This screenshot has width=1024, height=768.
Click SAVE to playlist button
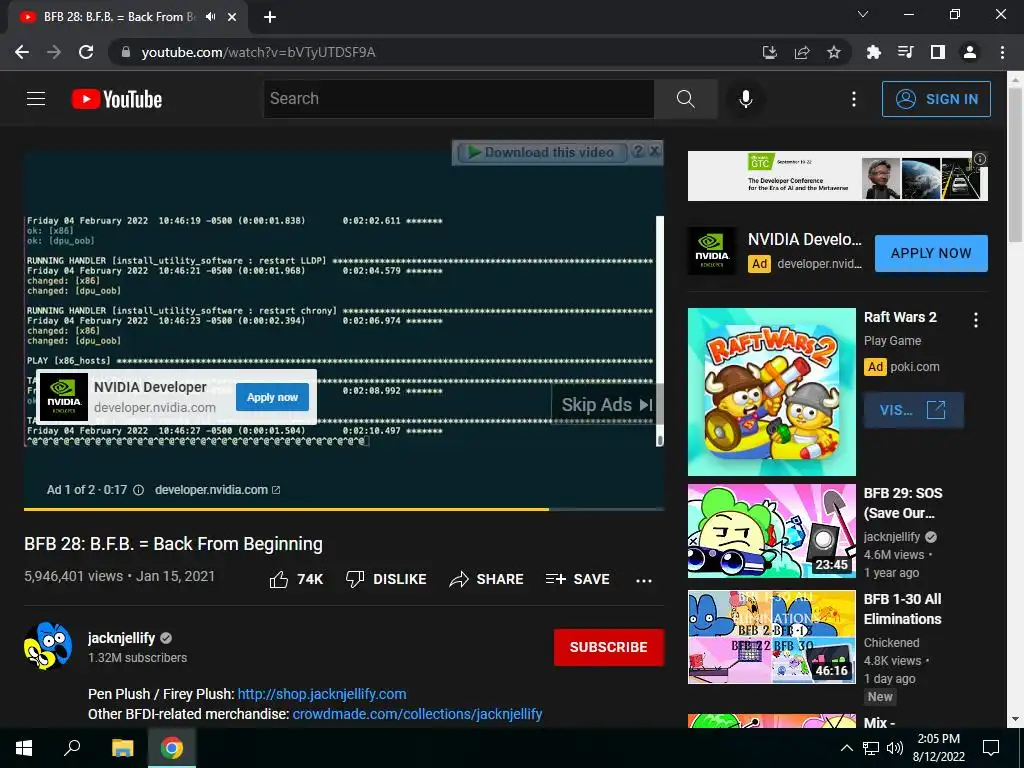point(578,579)
